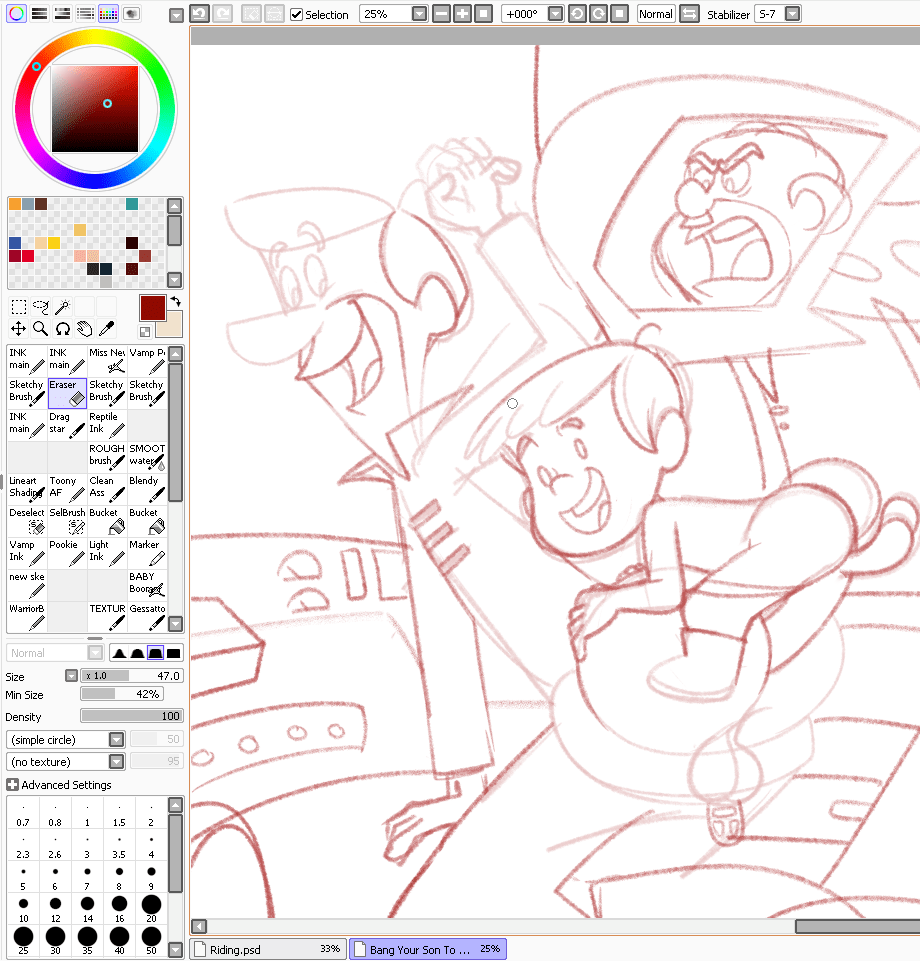Click the Undo arrow in toolbar

click(x=199, y=14)
